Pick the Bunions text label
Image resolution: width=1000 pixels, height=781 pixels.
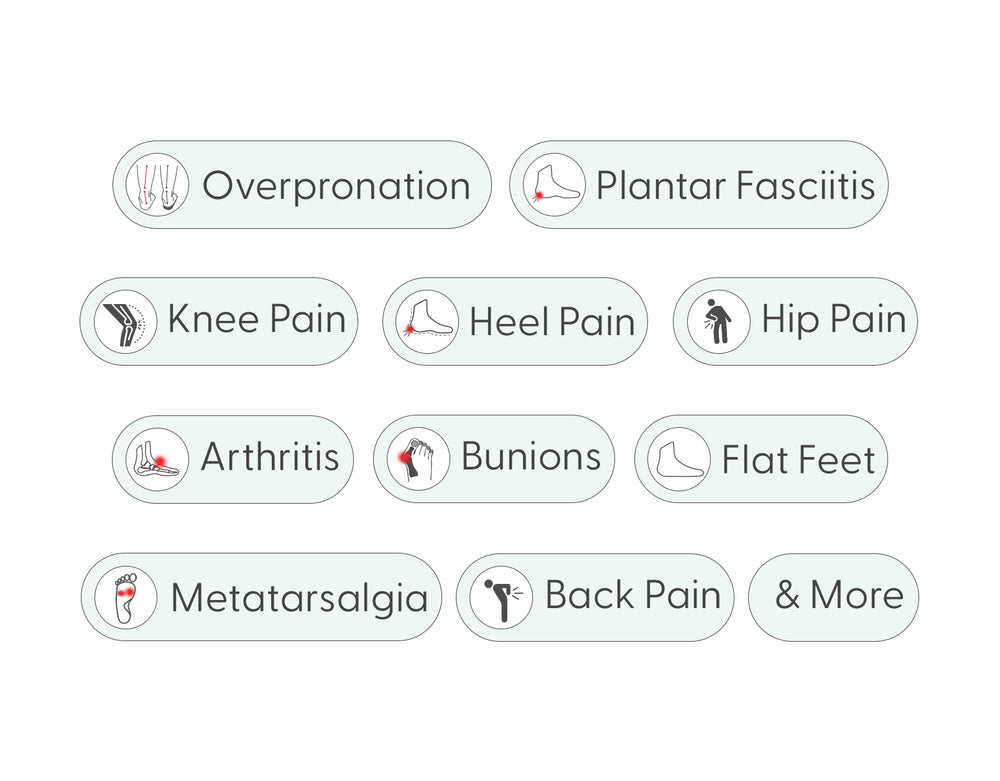tap(531, 456)
